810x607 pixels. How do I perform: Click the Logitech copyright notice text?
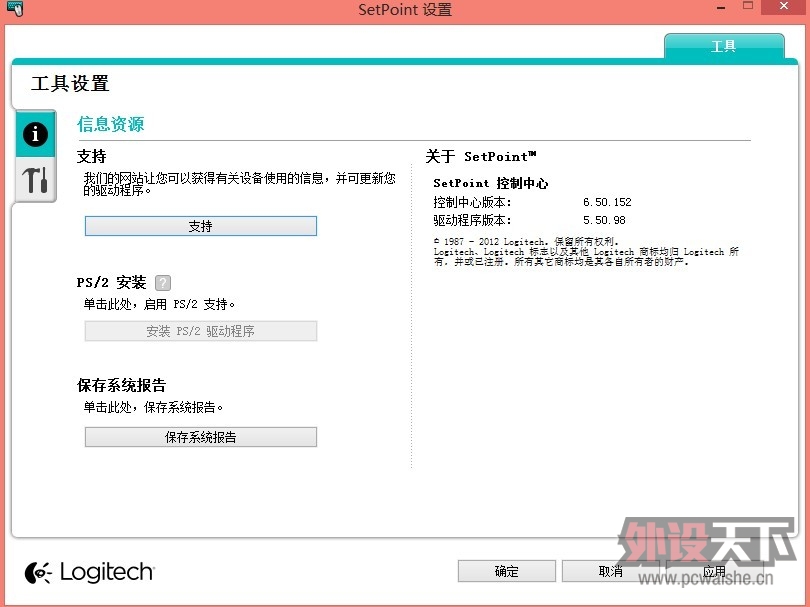(x=586, y=252)
